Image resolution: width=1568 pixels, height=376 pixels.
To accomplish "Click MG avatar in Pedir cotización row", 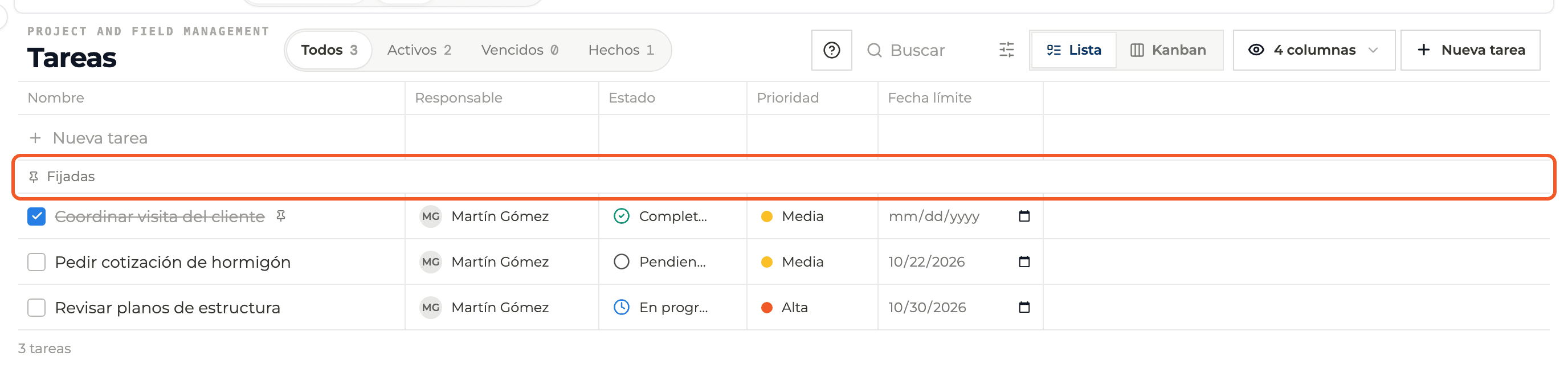I will pos(431,261).
